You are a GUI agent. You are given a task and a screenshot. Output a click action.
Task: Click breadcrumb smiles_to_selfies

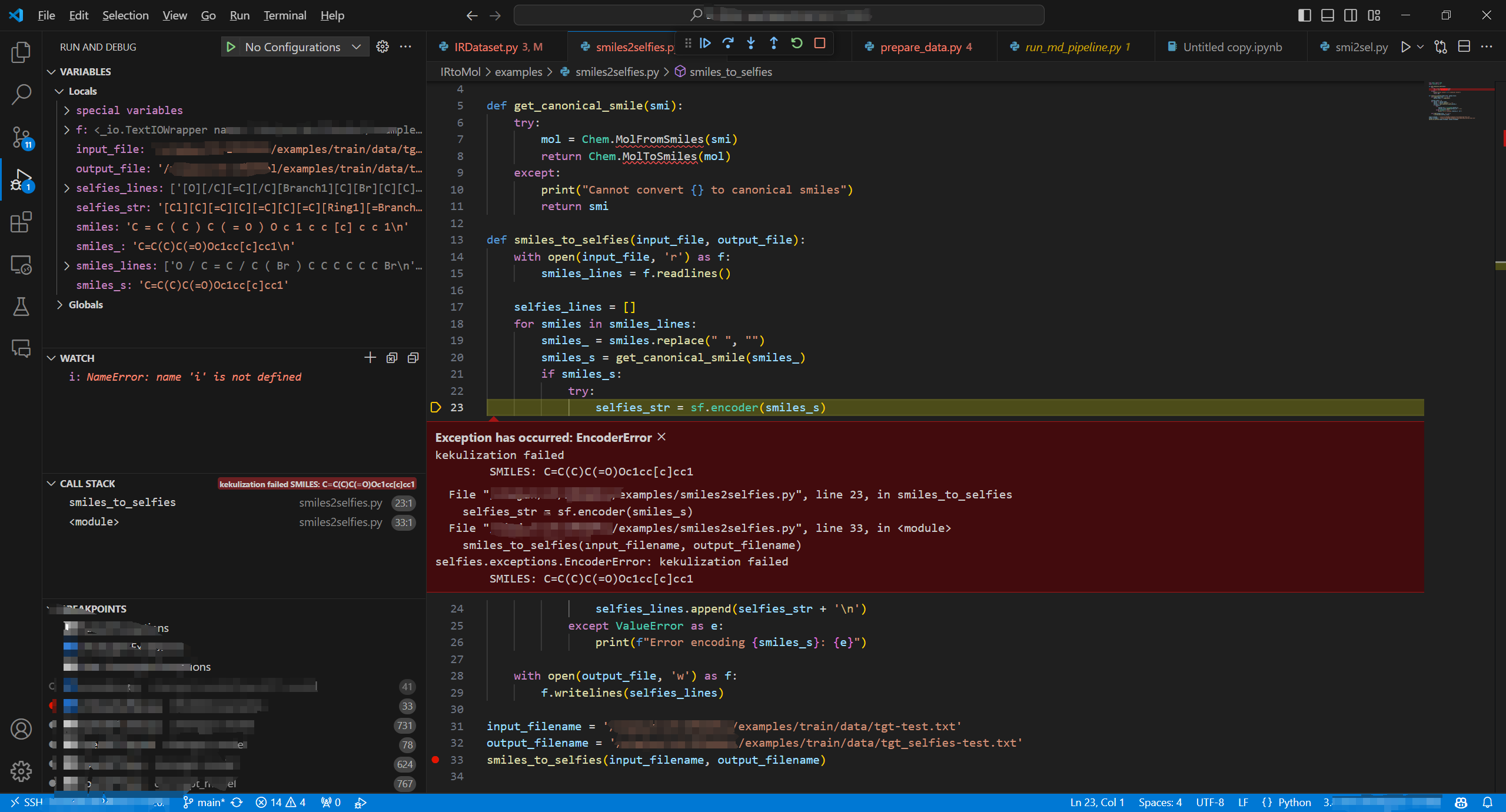pyautogui.click(x=730, y=72)
